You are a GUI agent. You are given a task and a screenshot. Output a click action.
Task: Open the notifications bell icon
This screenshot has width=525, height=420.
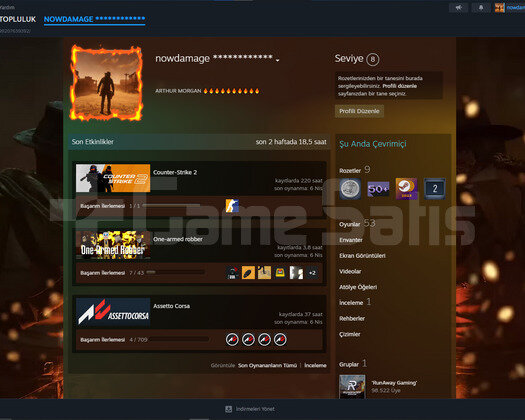coord(481,7)
